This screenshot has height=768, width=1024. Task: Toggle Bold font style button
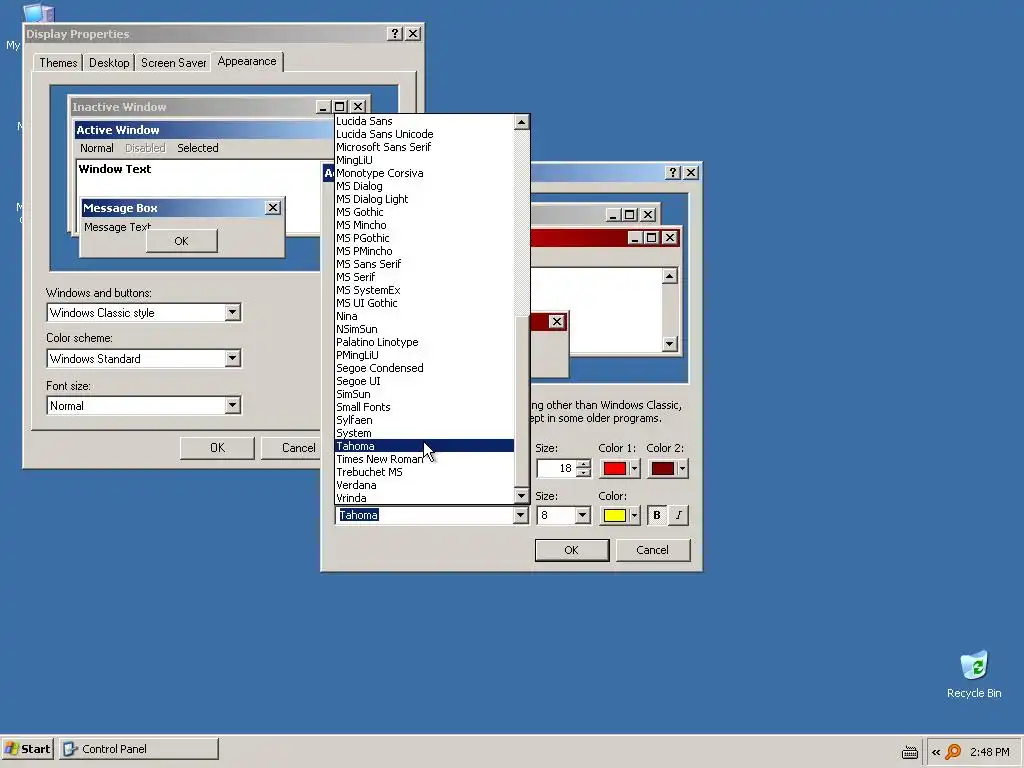[656, 515]
